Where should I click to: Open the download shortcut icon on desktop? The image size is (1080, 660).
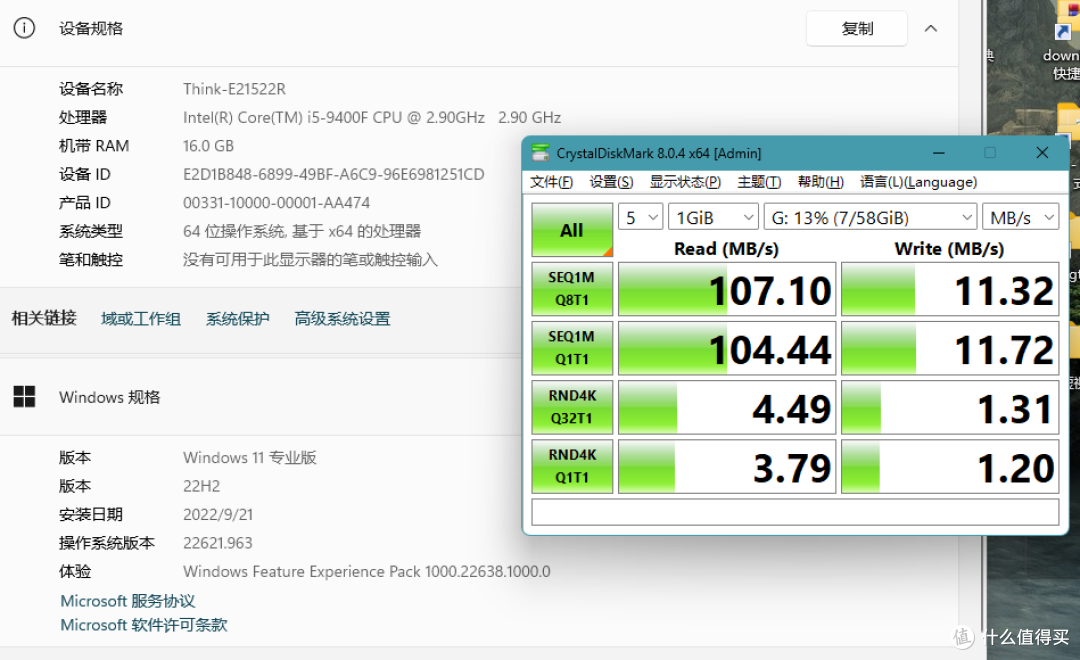(1064, 41)
